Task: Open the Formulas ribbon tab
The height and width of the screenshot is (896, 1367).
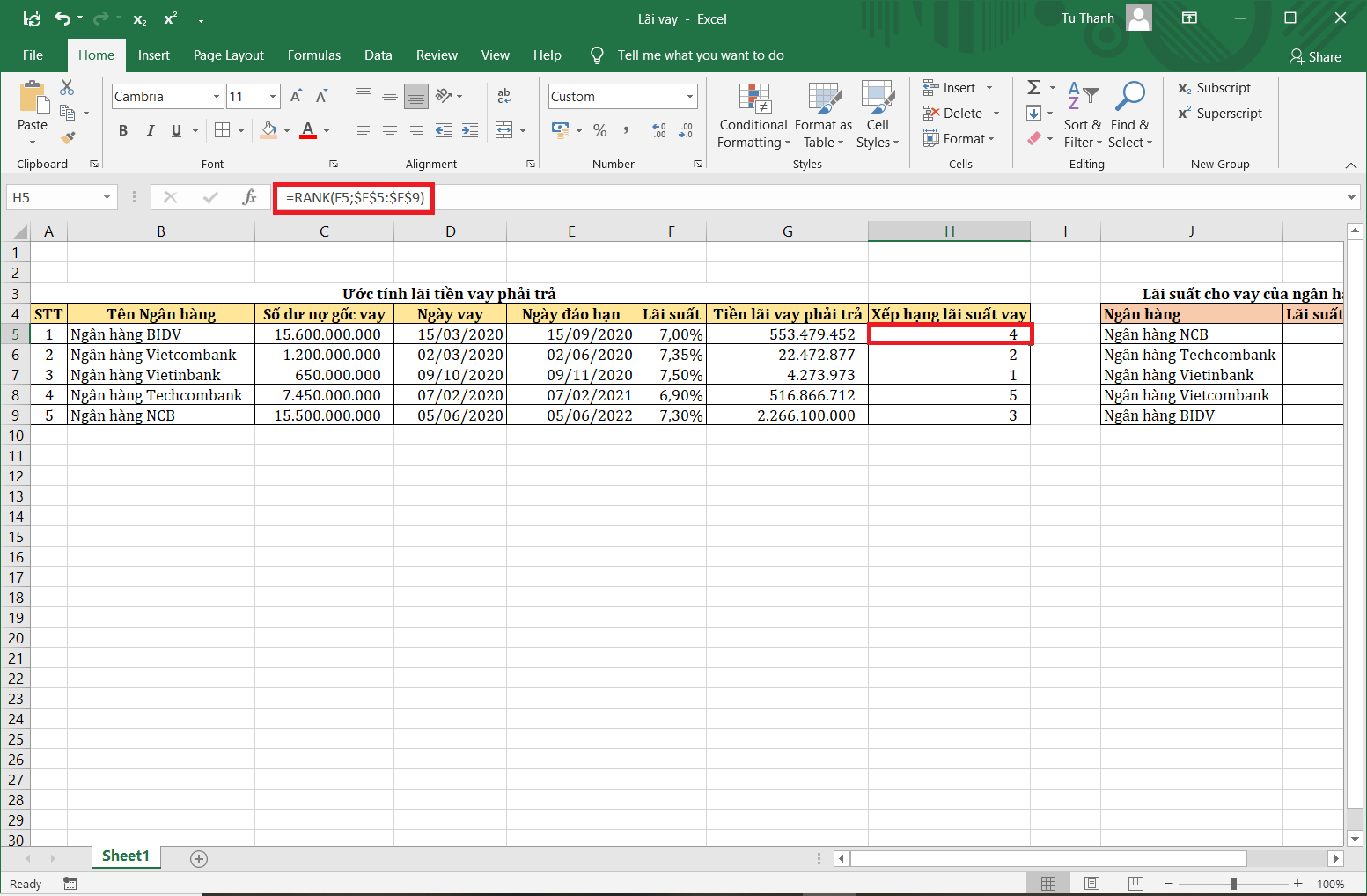Action: (313, 55)
